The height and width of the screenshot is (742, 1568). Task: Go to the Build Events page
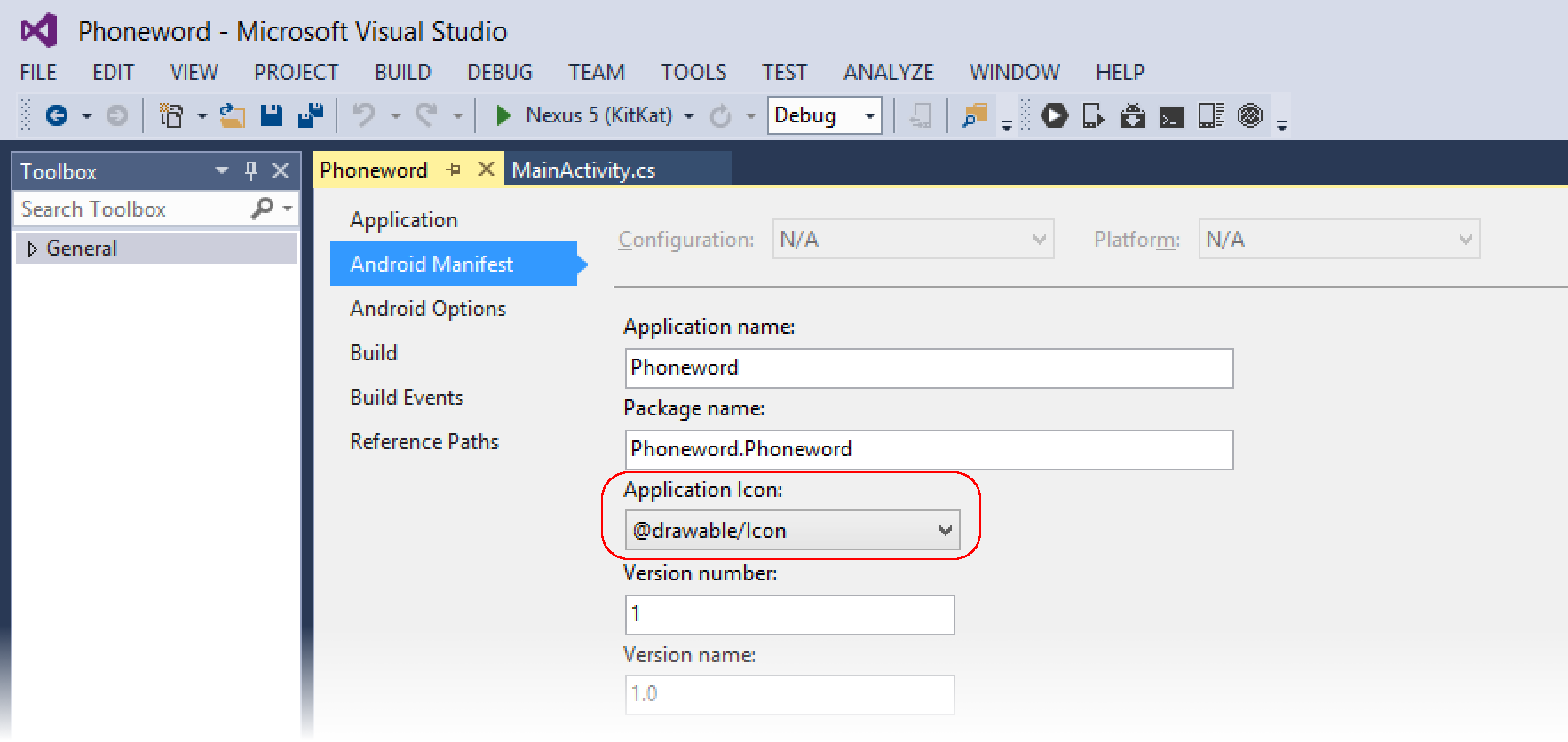[x=407, y=398]
